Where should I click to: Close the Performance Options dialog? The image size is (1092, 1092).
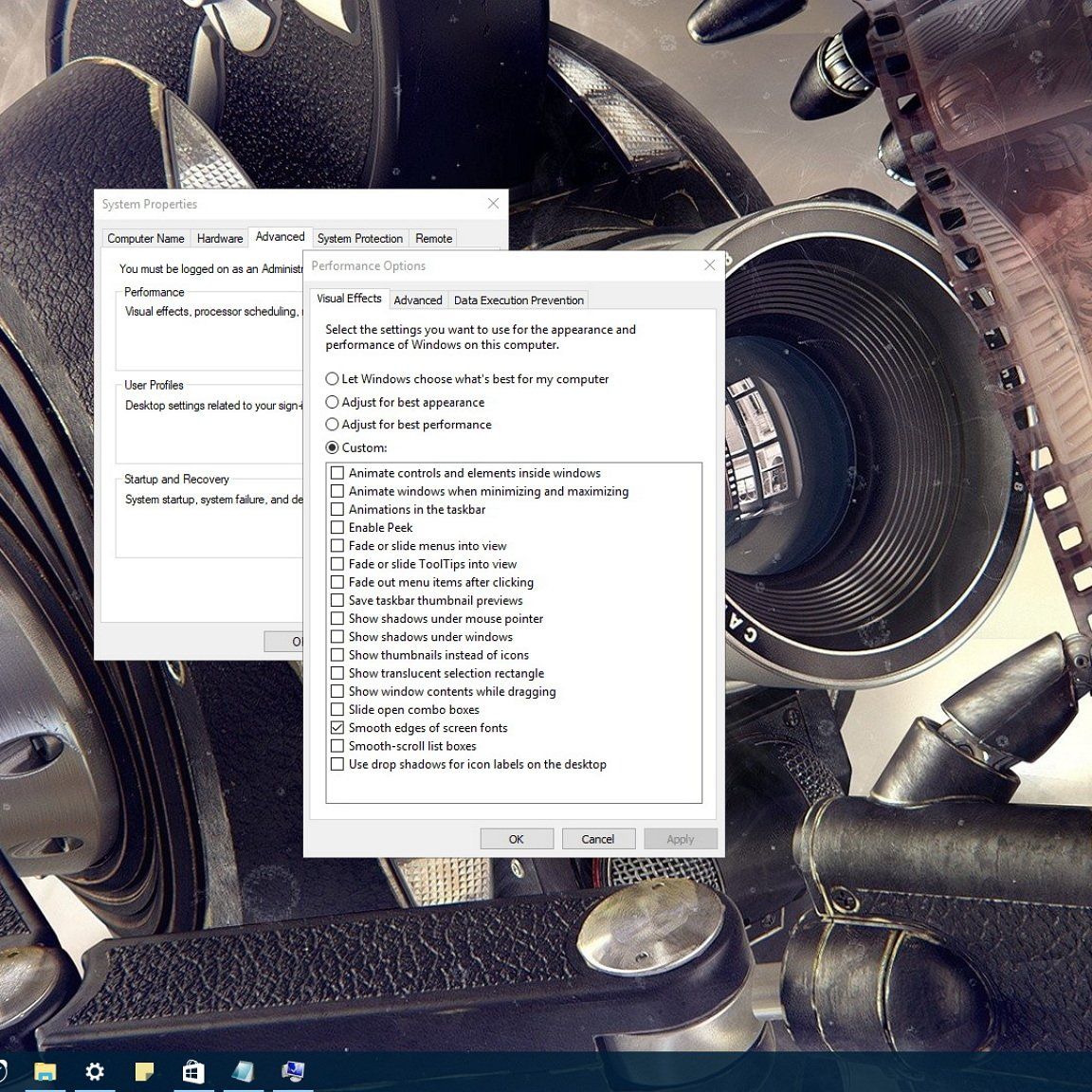tap(710, 265)
